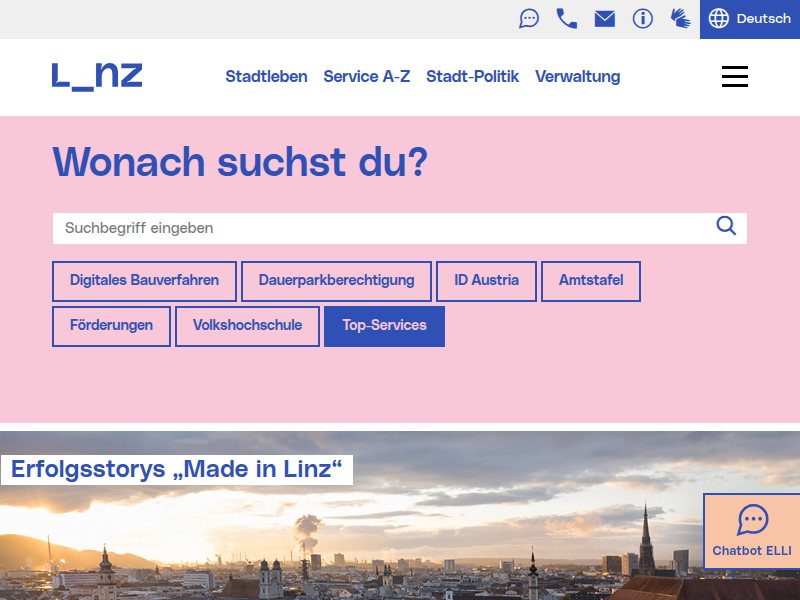
Task: Open the email envelope icon
Action: tap(605, 19)
